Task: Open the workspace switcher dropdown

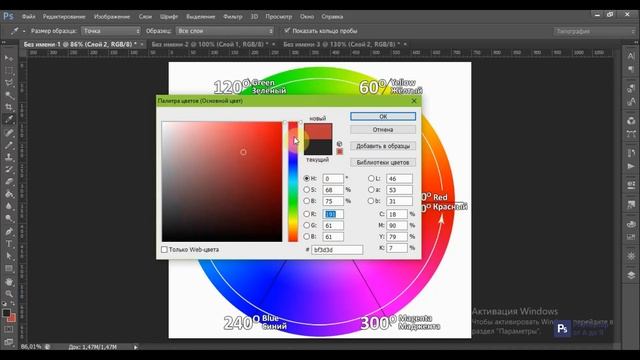Action: tap(595, 31)
